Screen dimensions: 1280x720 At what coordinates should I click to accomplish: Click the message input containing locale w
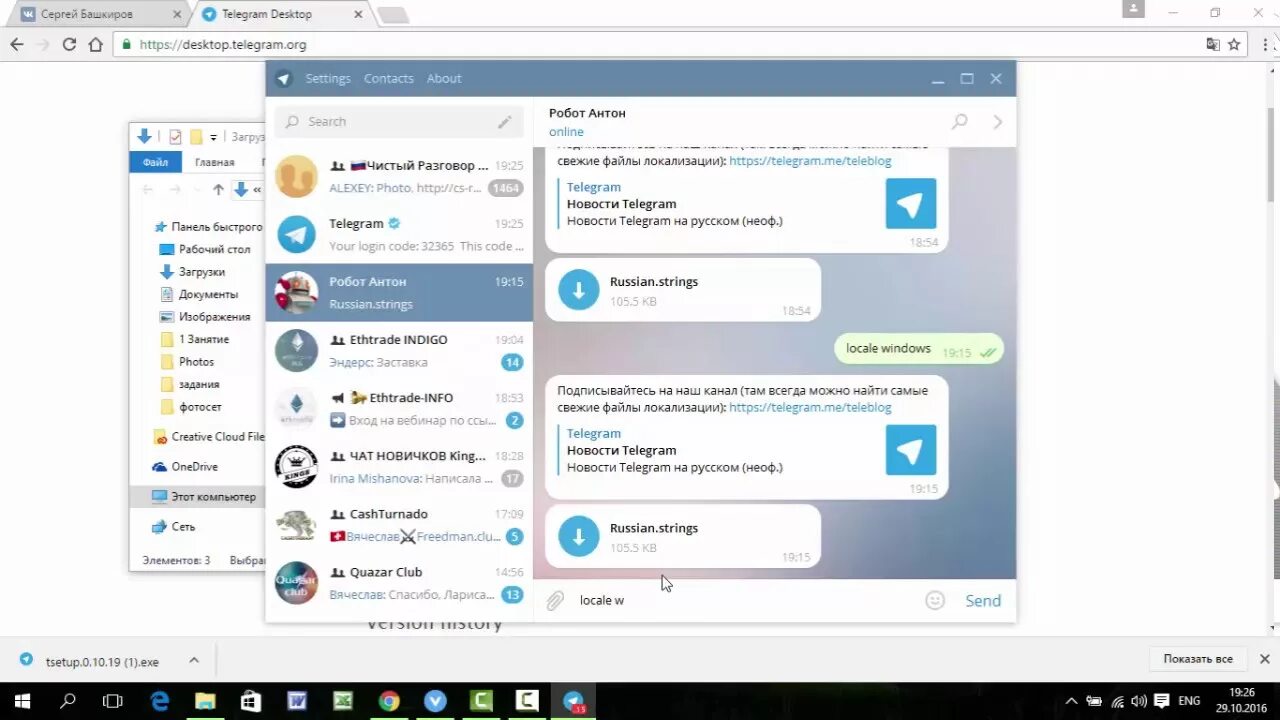[745, 600]
